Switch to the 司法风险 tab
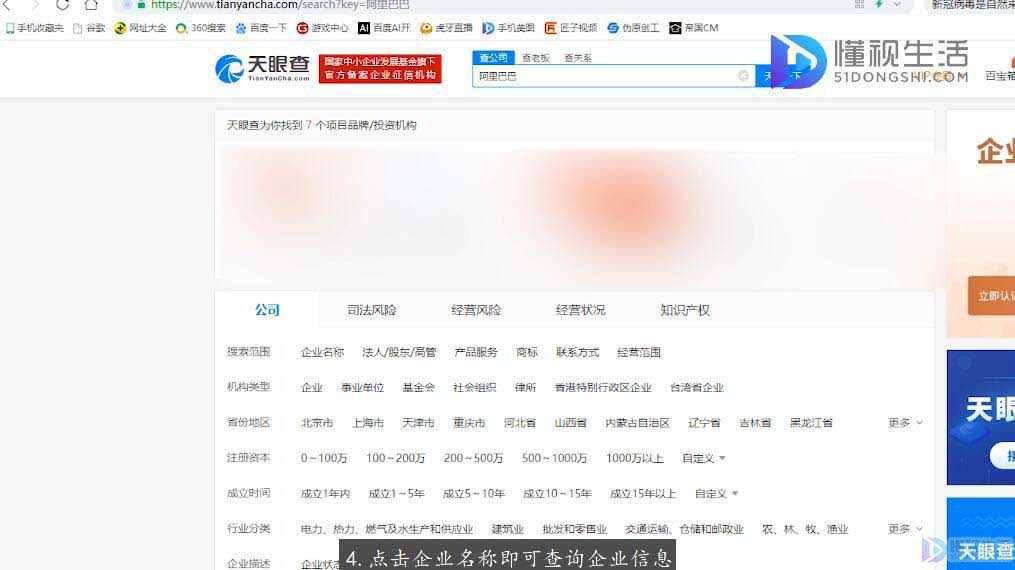The image size is (1015, 570). 372,311
